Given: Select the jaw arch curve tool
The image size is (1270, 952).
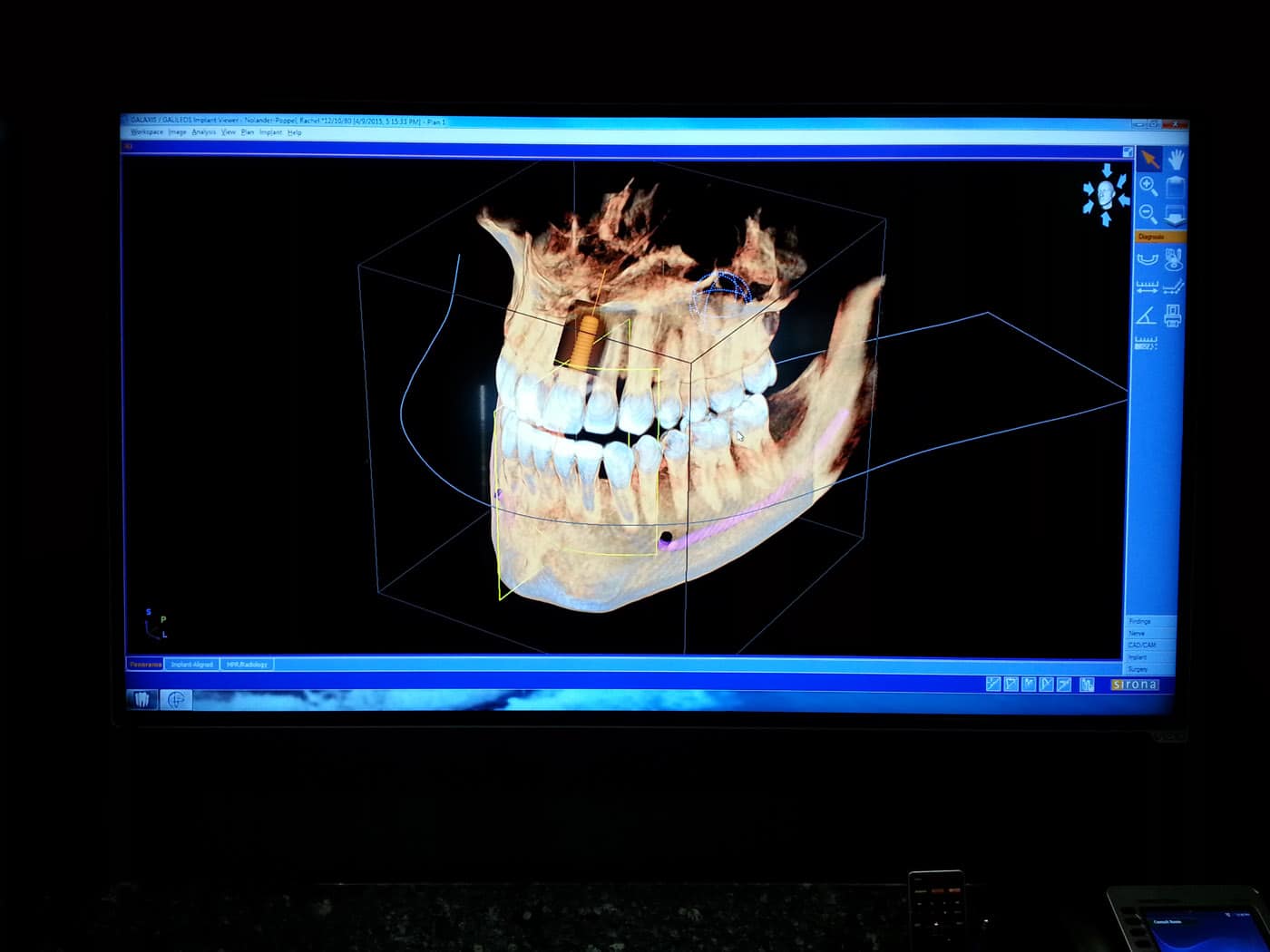Looking at the screenshot, I should (1147, 259).
